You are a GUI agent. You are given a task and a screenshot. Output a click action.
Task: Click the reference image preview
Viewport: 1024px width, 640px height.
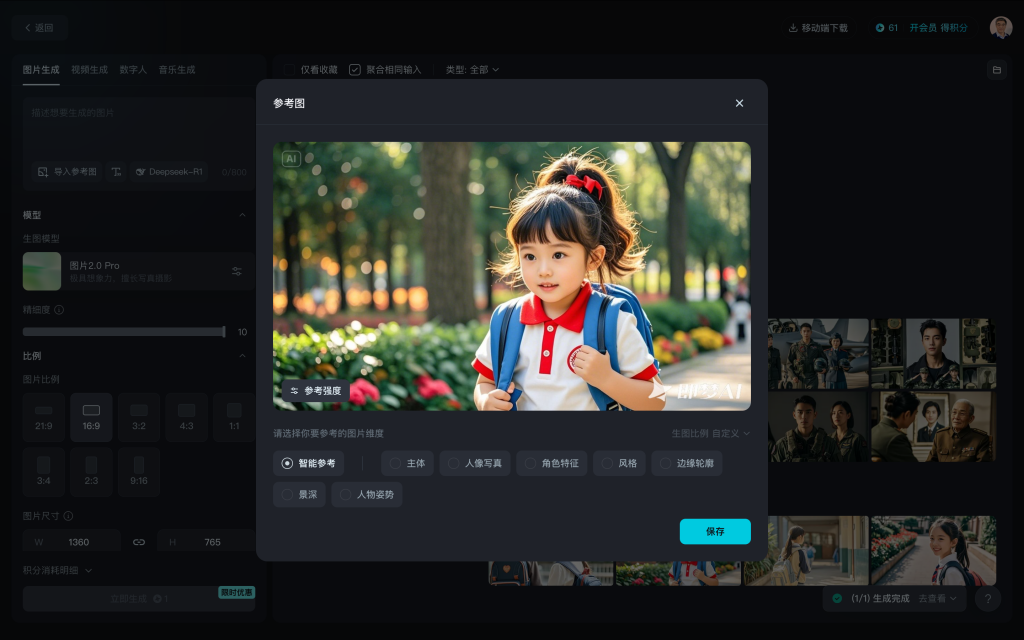tap(512, 276)
